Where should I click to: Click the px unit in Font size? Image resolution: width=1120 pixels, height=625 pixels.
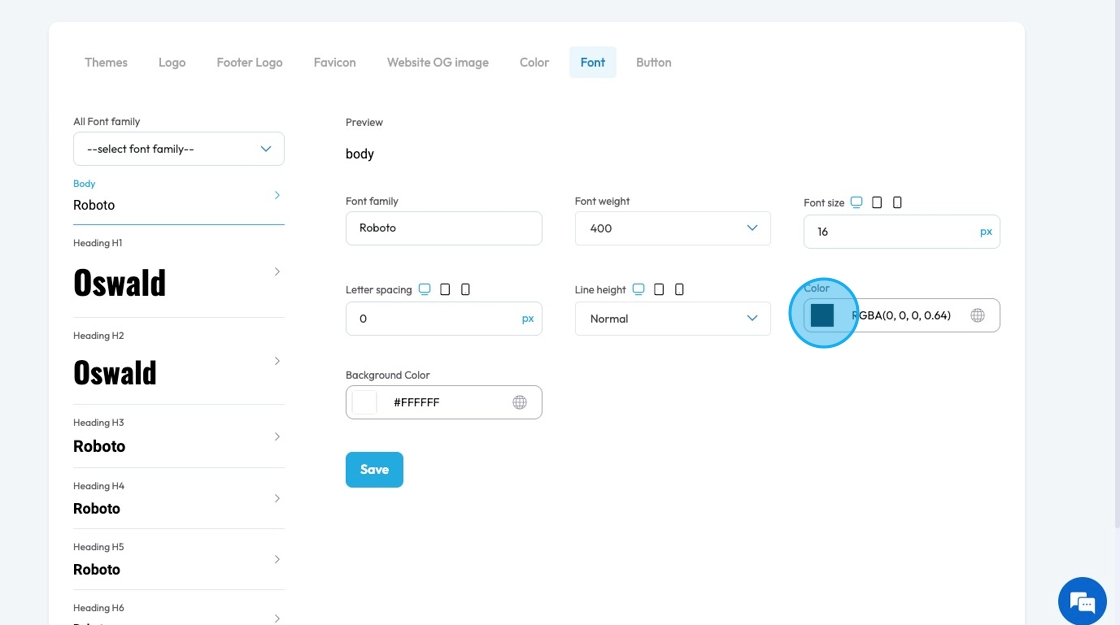986,231
